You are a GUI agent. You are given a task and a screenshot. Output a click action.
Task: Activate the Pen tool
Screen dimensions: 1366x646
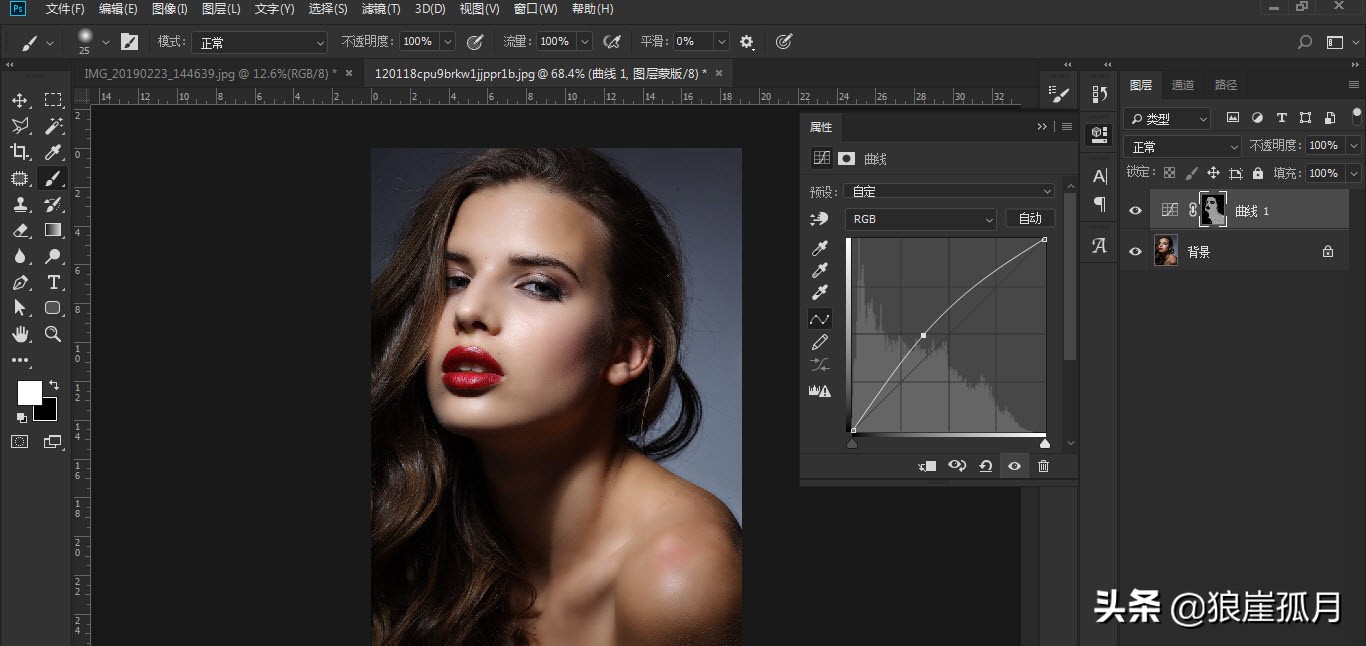point(20,282)
